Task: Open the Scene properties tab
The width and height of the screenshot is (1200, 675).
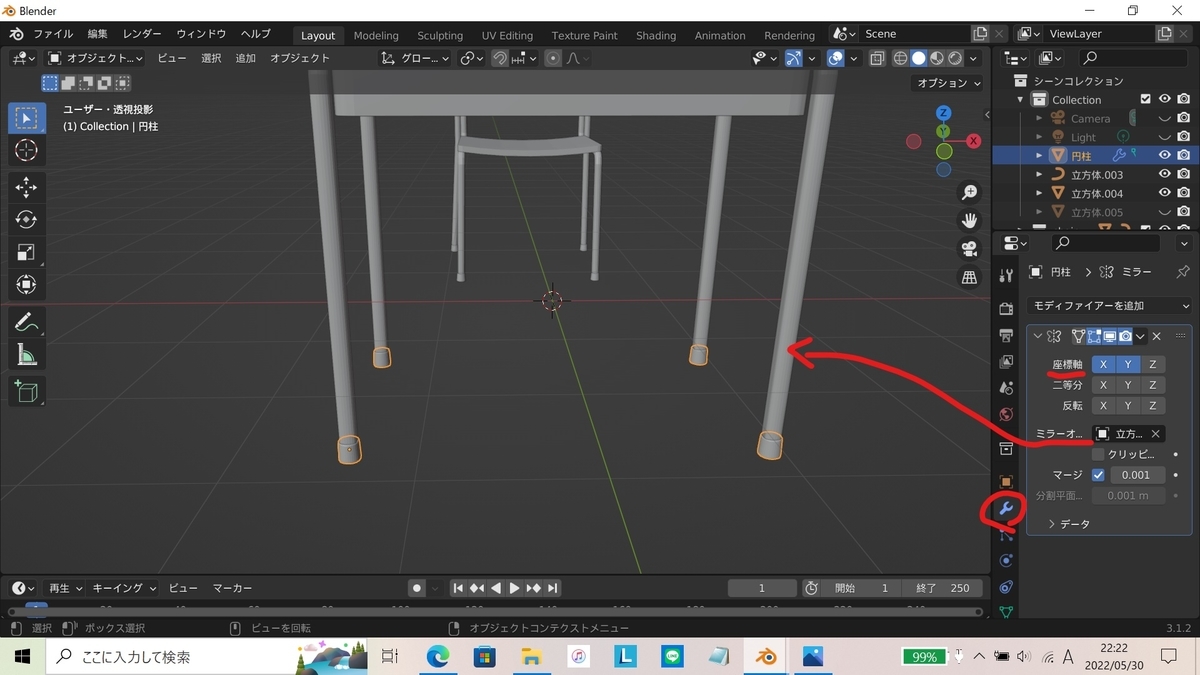Action: pyautogui.click(x=1006, y=388)
